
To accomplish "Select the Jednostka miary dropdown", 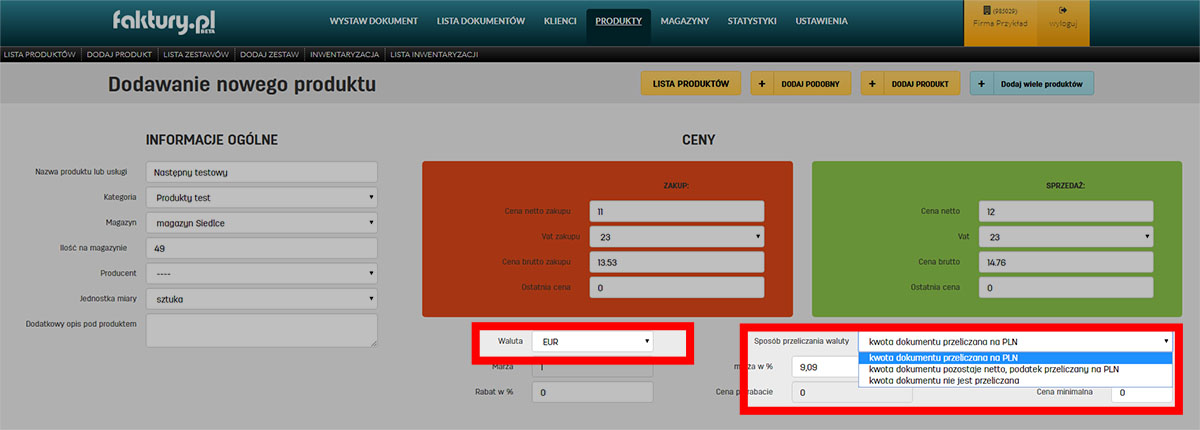I will 262,298.
